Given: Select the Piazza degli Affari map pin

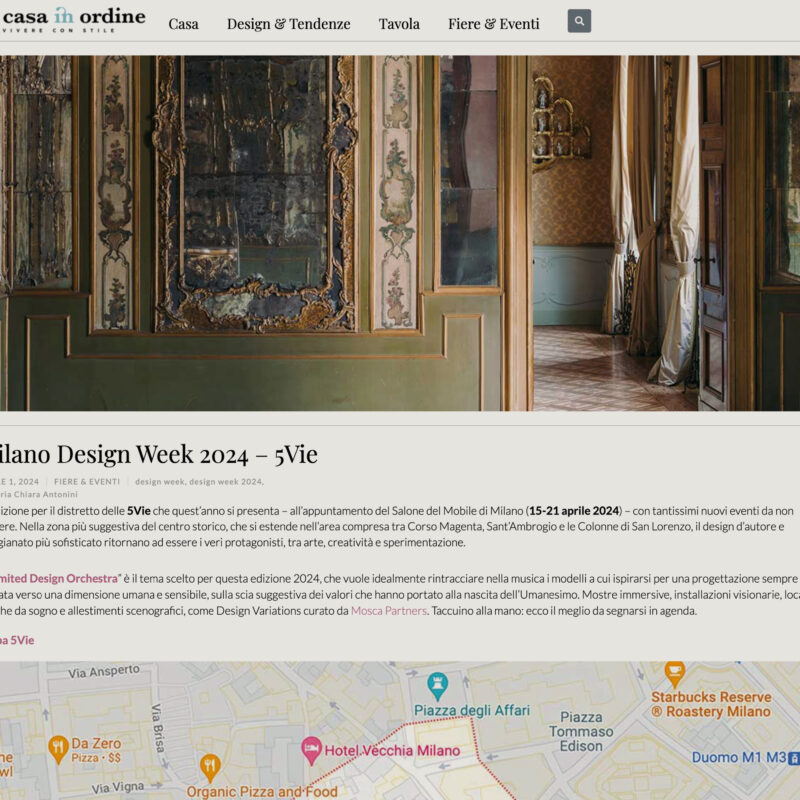Looking at the screenshot, I should [x=437, y=686].
